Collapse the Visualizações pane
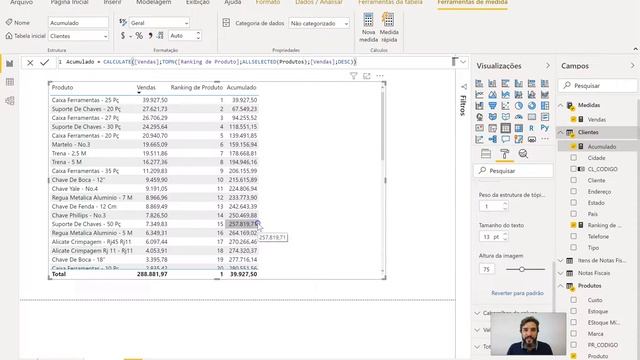Image resolution: width=640 pixels, height=360 pixels. [x=548, y=66]
